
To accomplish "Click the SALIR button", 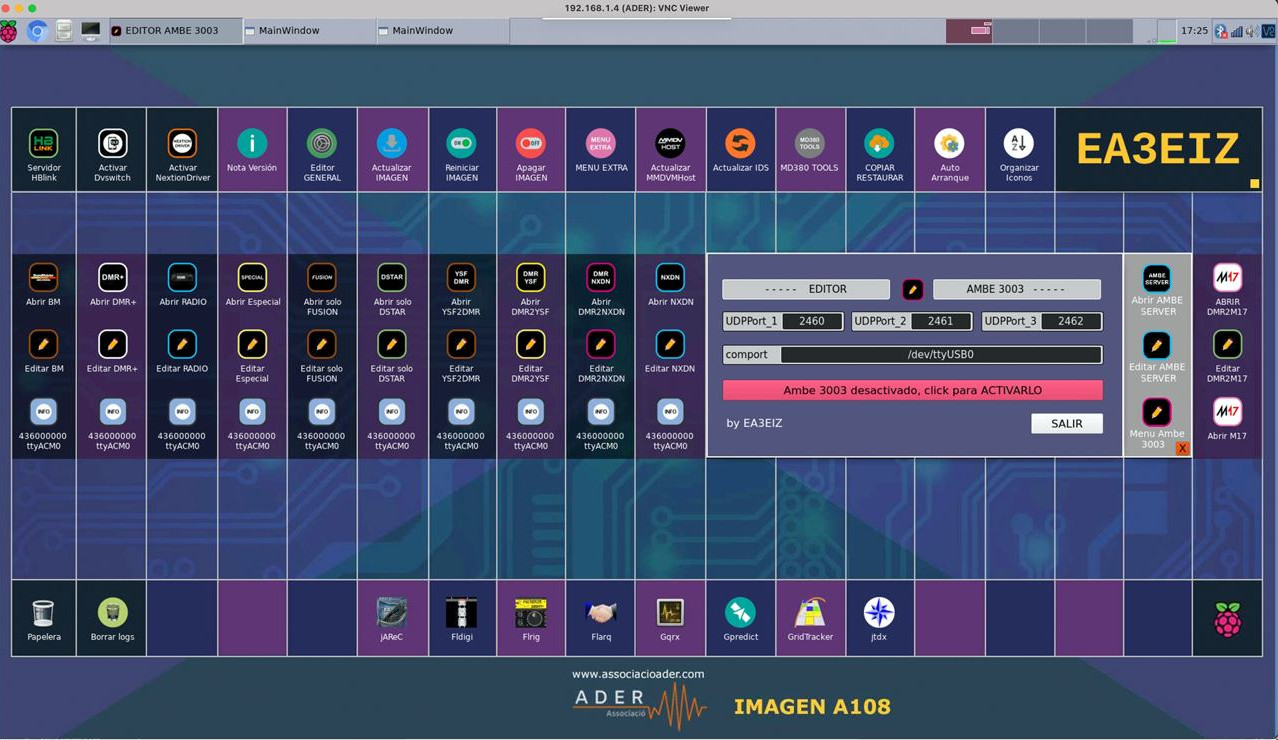I will tap(1066, 423).
